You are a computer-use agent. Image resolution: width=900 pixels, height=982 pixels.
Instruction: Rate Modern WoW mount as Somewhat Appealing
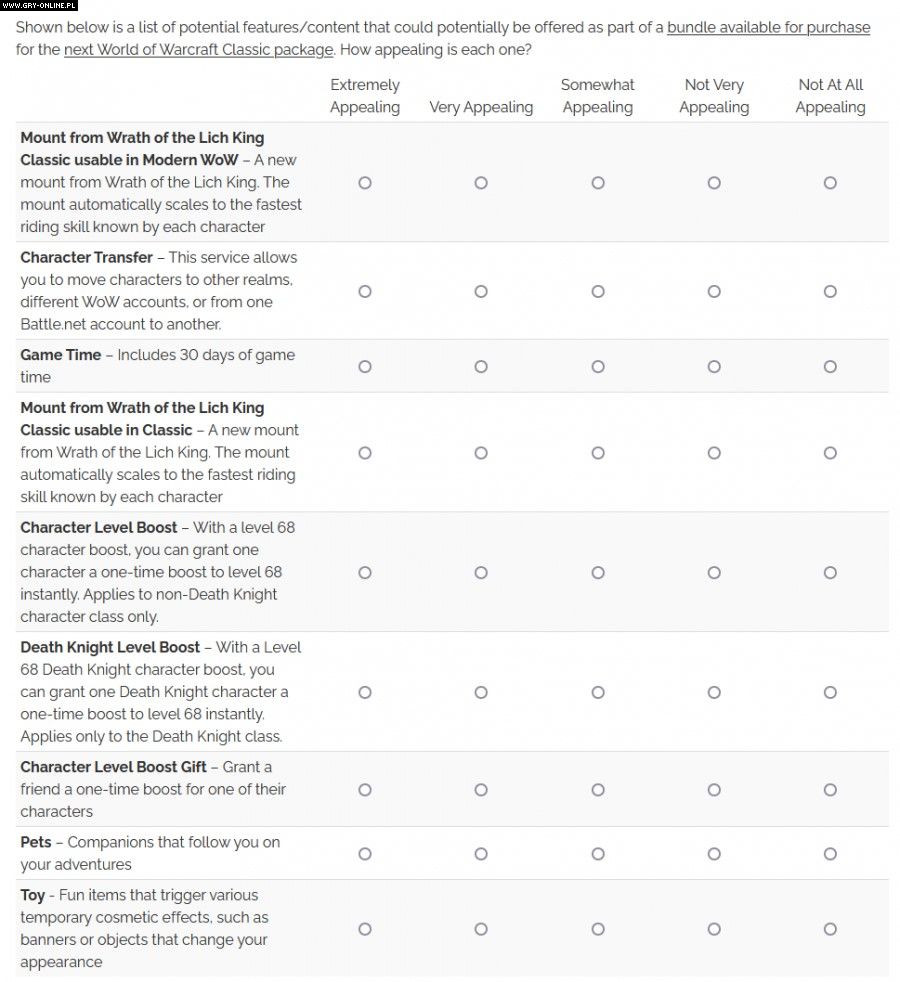(x=598, y=182)
